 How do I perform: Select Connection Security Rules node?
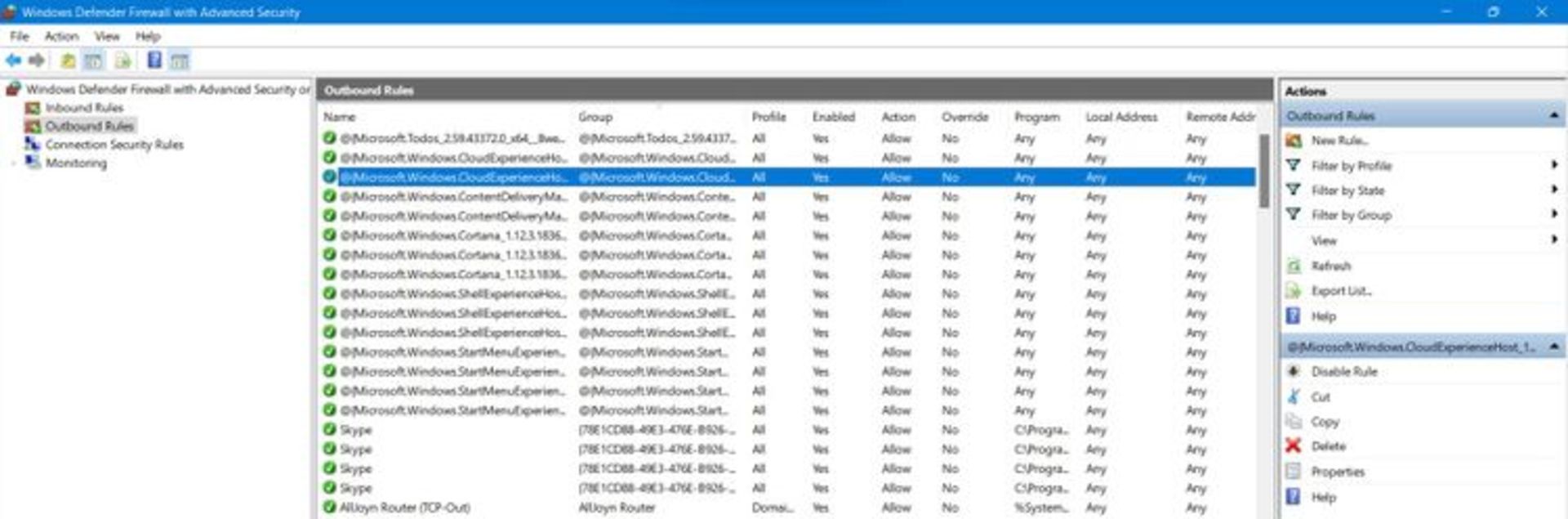114,145
